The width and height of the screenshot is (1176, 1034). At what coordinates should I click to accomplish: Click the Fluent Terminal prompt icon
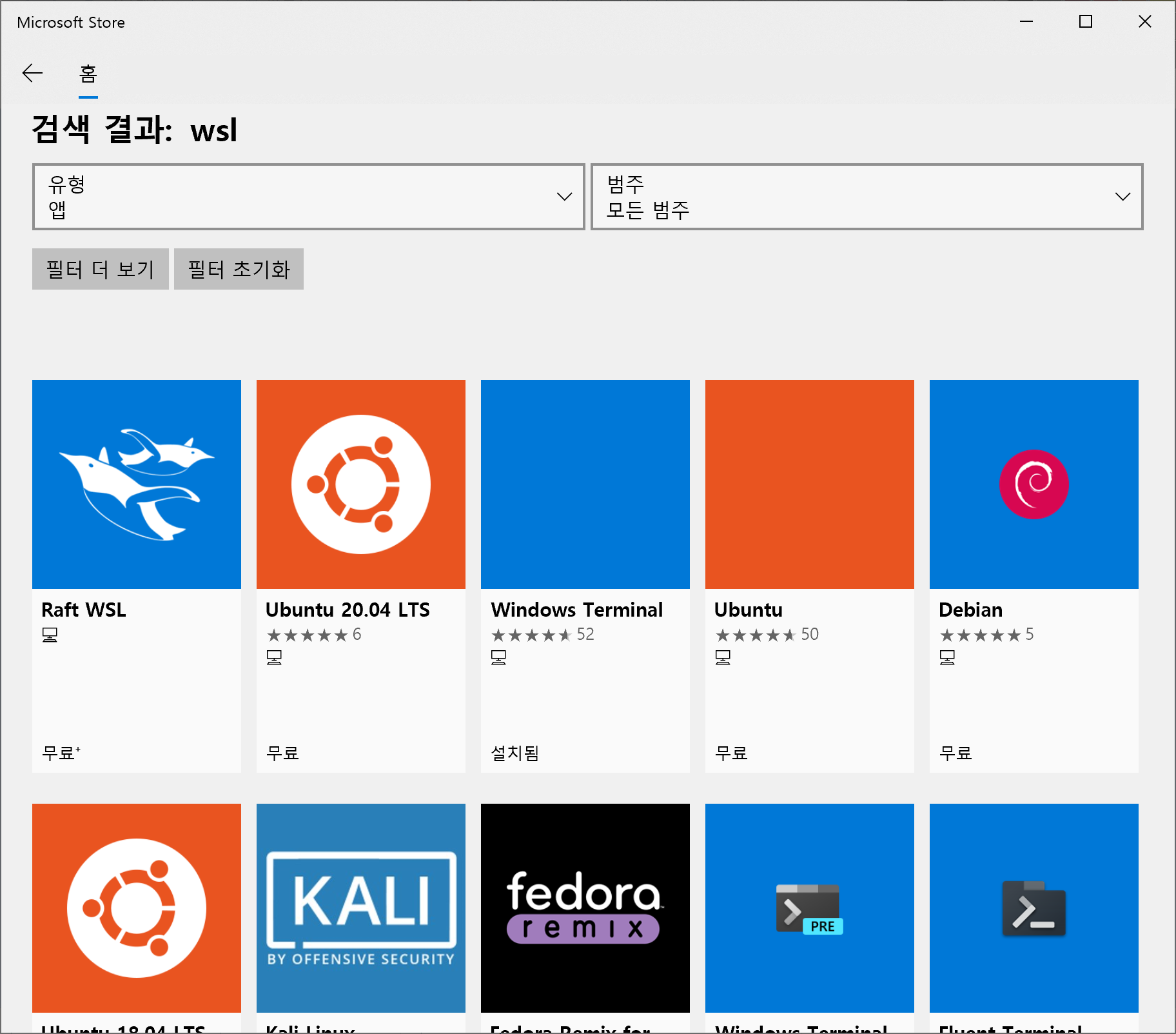pyautogui.click(x=1034, y=908)
